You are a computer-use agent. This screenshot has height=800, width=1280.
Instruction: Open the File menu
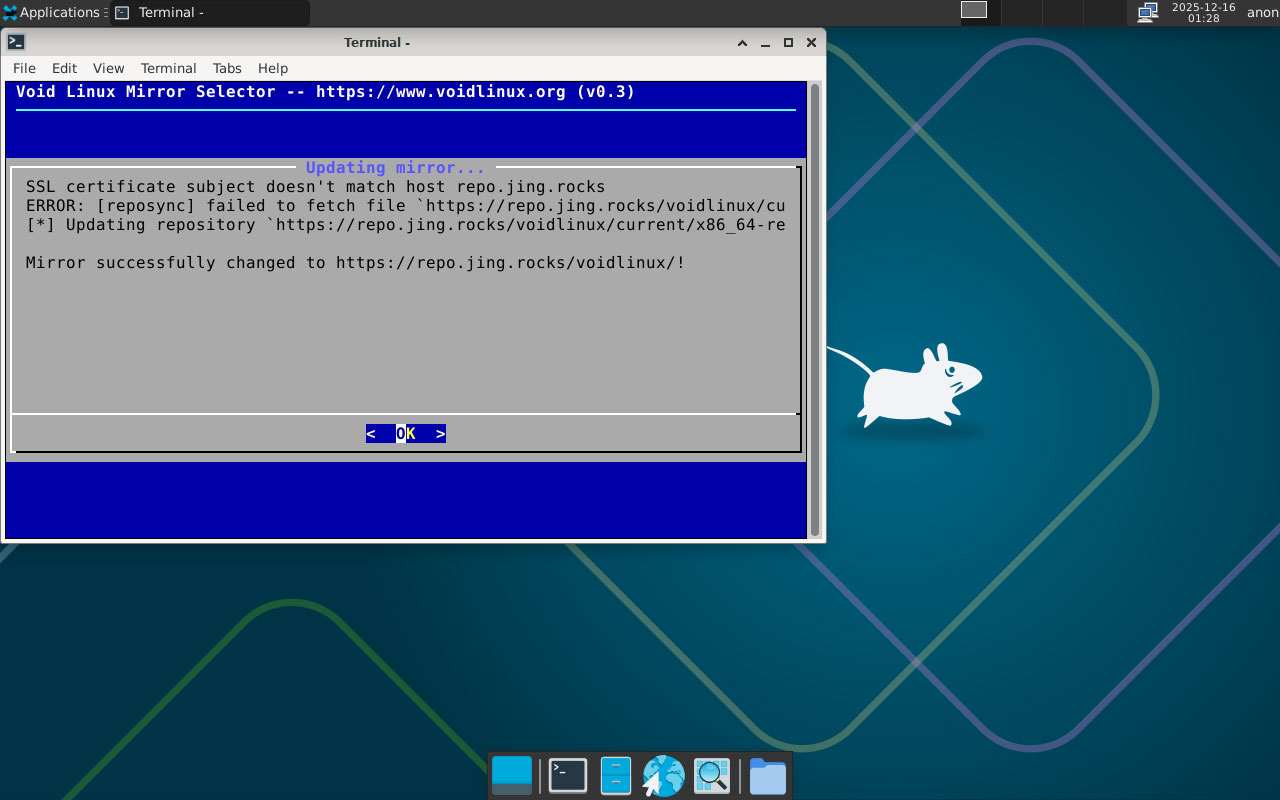[x=24, y=68]
